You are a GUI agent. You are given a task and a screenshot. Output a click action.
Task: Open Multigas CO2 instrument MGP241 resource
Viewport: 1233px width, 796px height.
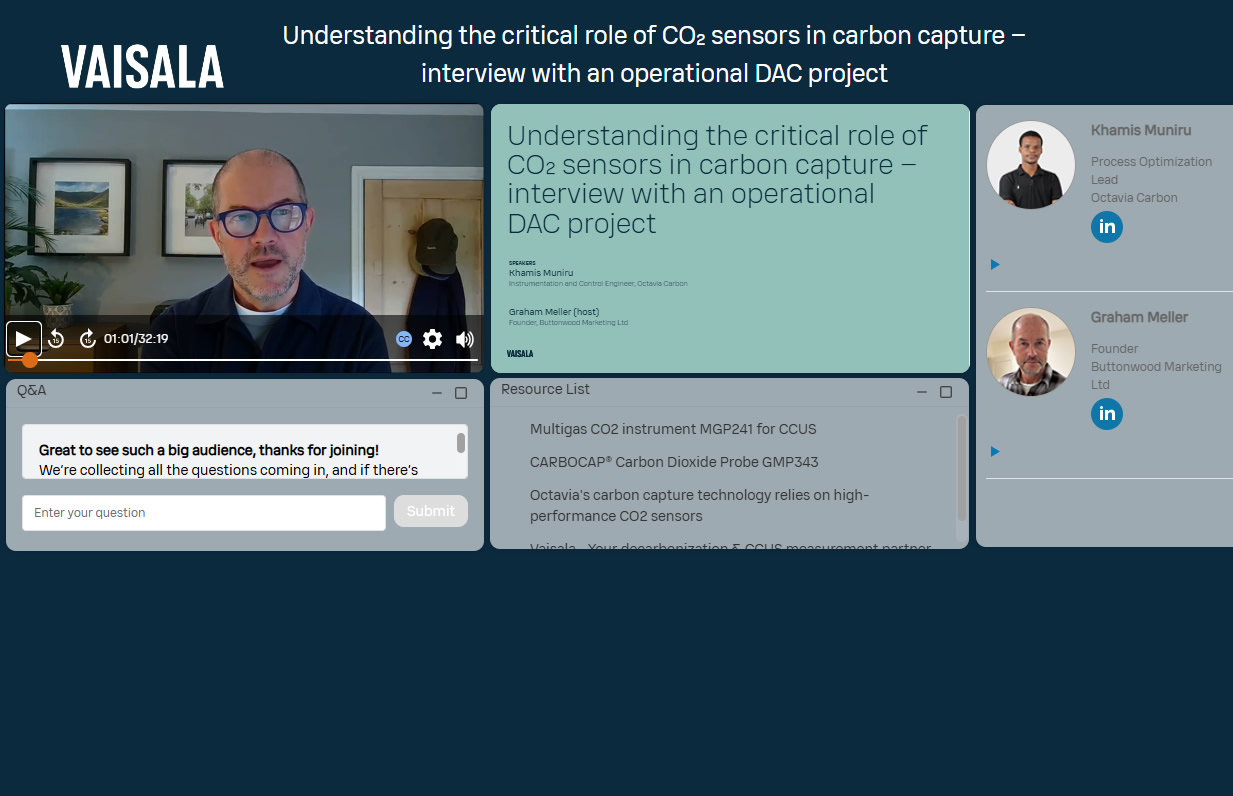click(673, 429)
